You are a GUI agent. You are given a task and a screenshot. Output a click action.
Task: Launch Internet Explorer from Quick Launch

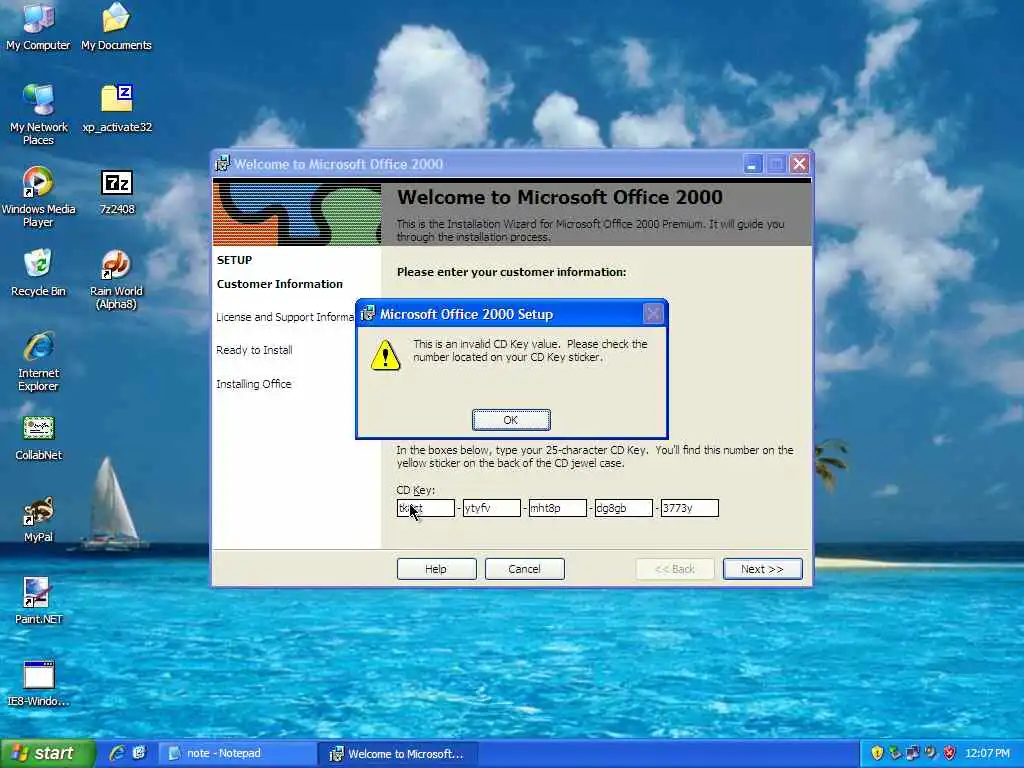point(118,753)
